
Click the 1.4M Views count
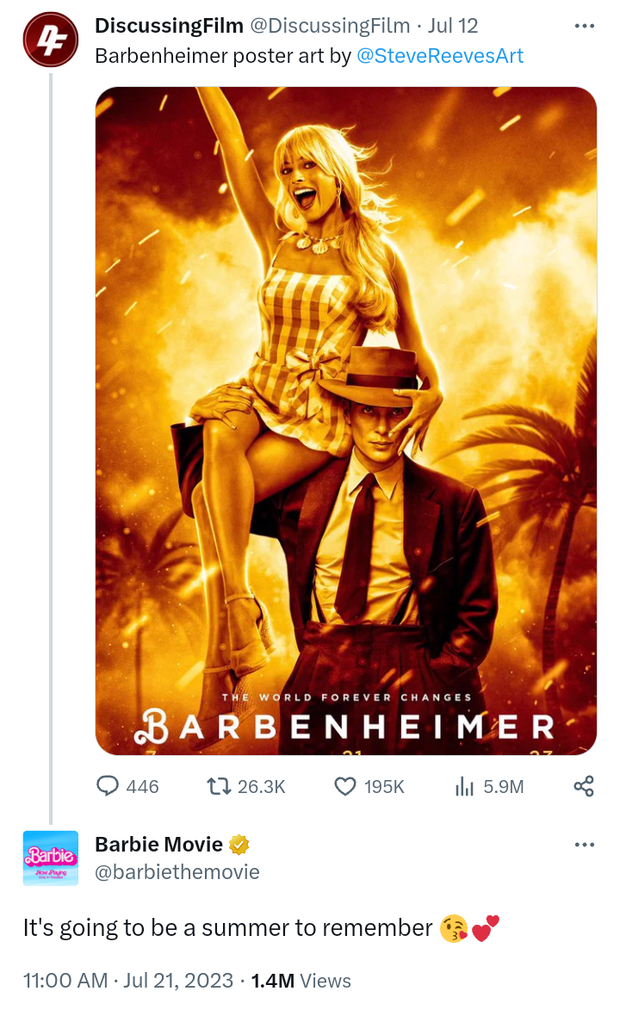(301, 981)
